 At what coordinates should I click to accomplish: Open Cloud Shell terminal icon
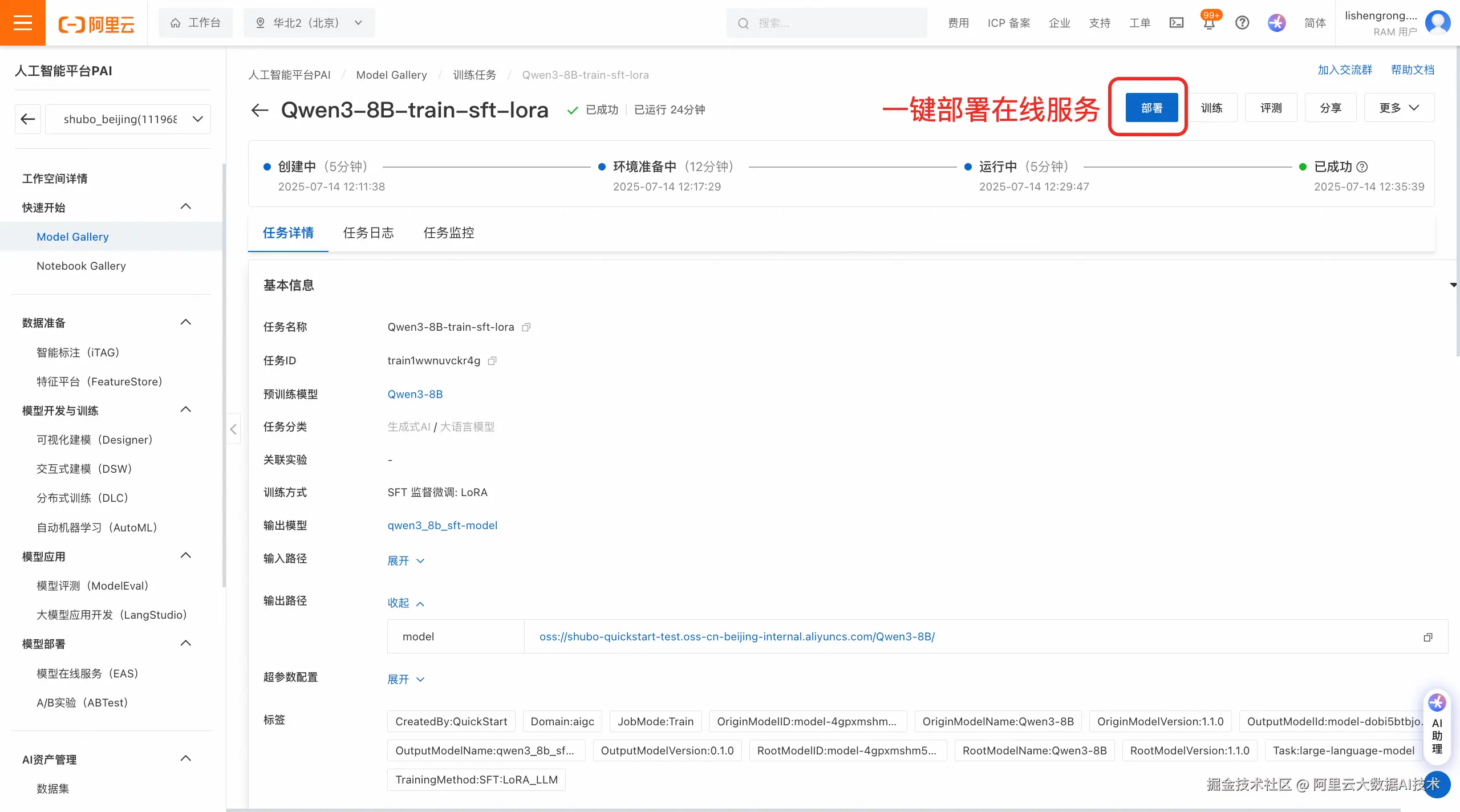pyautogui.click(x=1177, y=23)
